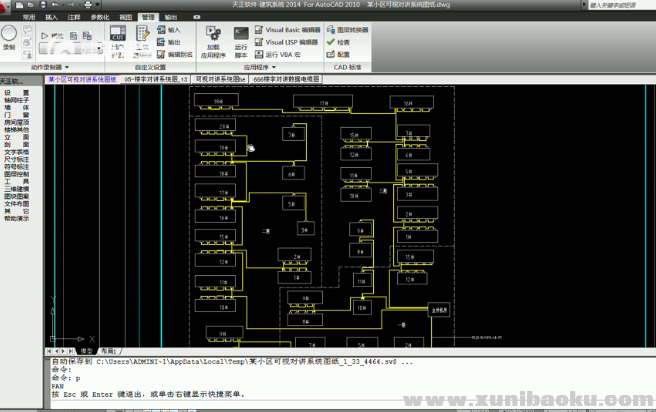Switch to 05-楼宇对讲系统图 drawing tab
Image resolution: width=656 pixels, height=412 pixels.
[x=156, y=78]
